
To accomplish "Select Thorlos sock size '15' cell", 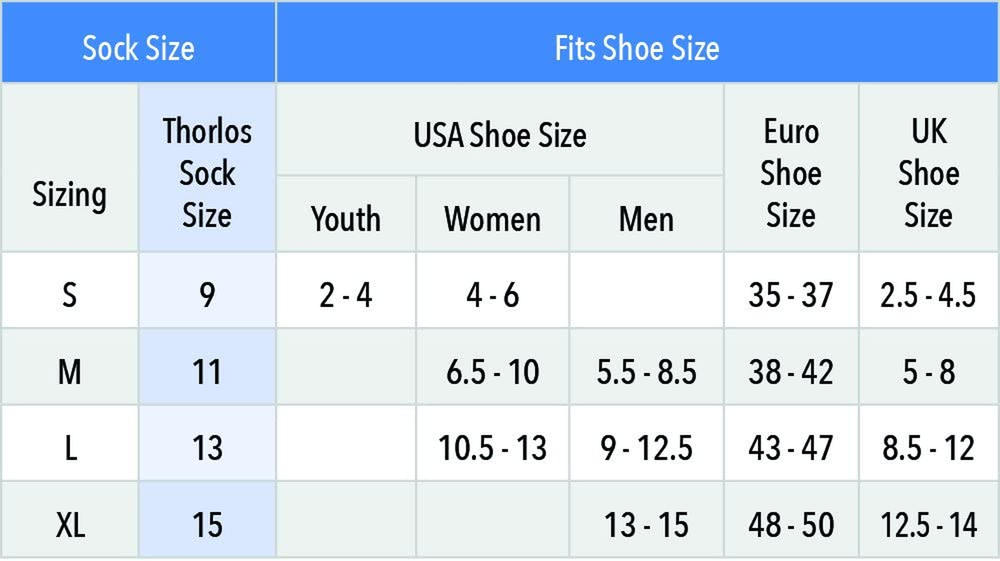I will pyautogui.click(x=207, y=524).
